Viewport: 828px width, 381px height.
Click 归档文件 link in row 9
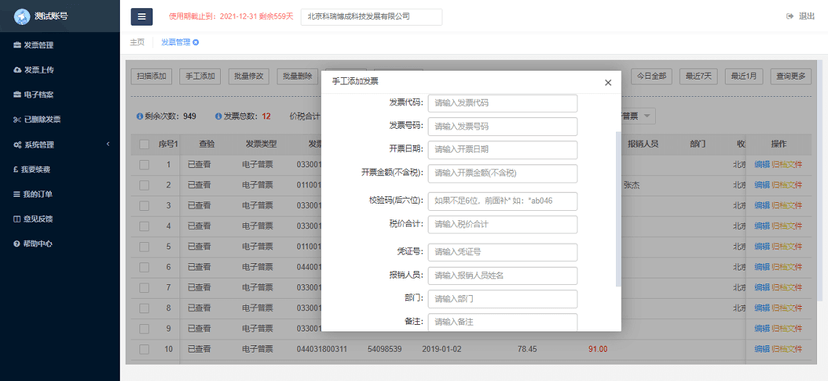(x=787, y=328)
